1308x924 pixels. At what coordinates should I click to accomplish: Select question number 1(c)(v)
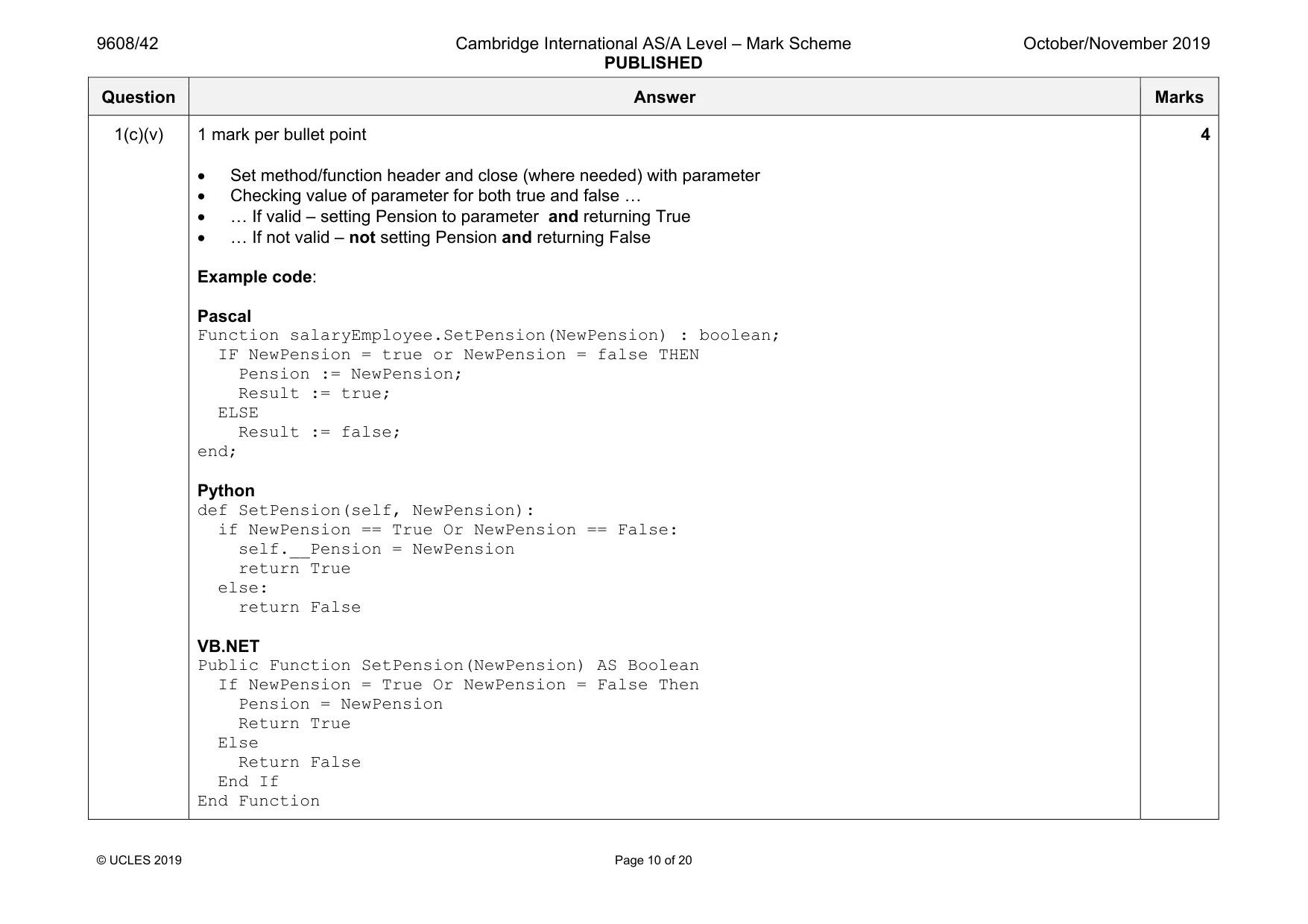click(x=139, y=135)
